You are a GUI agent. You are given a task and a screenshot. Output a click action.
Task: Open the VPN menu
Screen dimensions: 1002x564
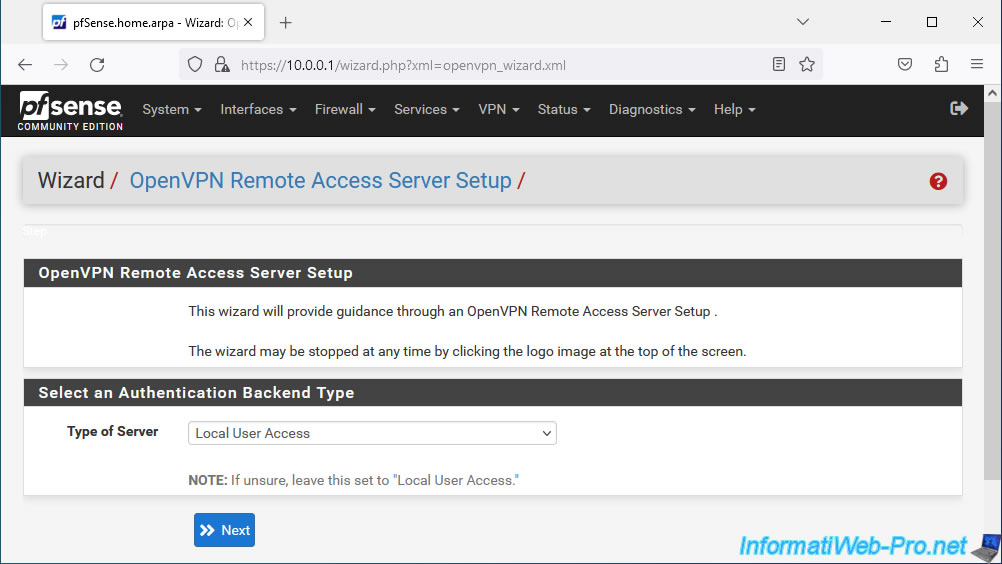pyautogui.click(x=498, y=109)
